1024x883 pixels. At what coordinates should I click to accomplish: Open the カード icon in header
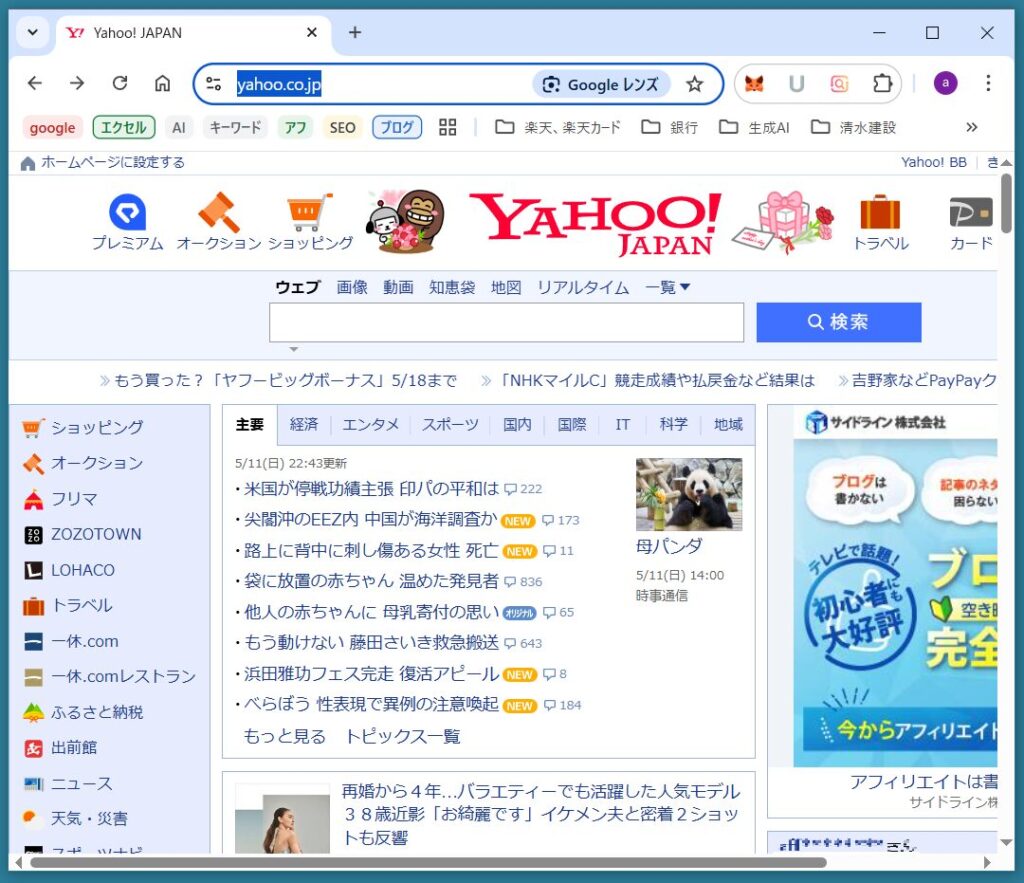click(972, 223)
